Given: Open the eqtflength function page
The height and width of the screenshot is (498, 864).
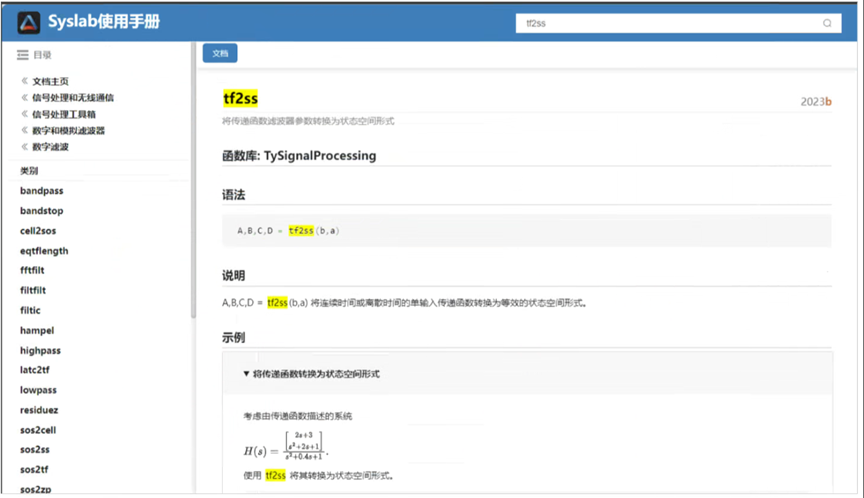Looking at the screenshot, I should 44,251.
